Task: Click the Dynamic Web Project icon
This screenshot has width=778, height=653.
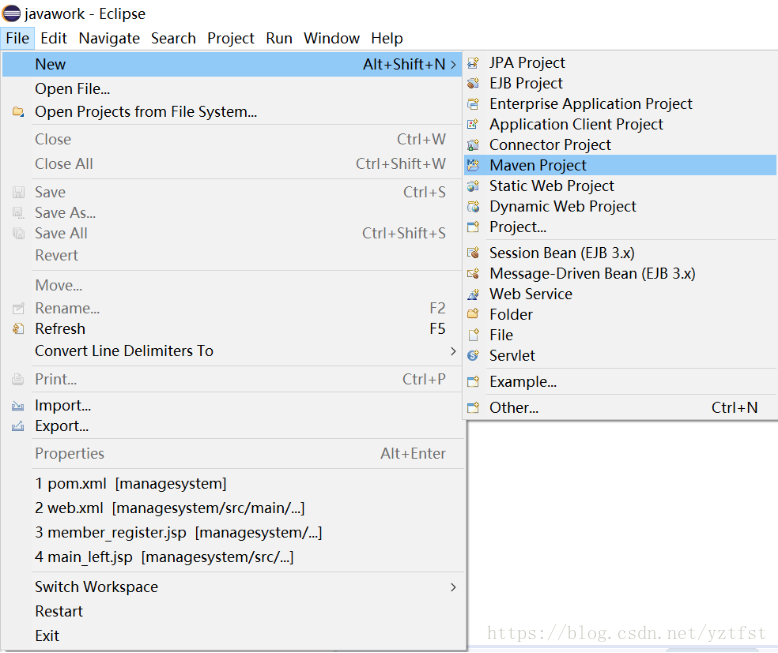Action: pos(473,206)
